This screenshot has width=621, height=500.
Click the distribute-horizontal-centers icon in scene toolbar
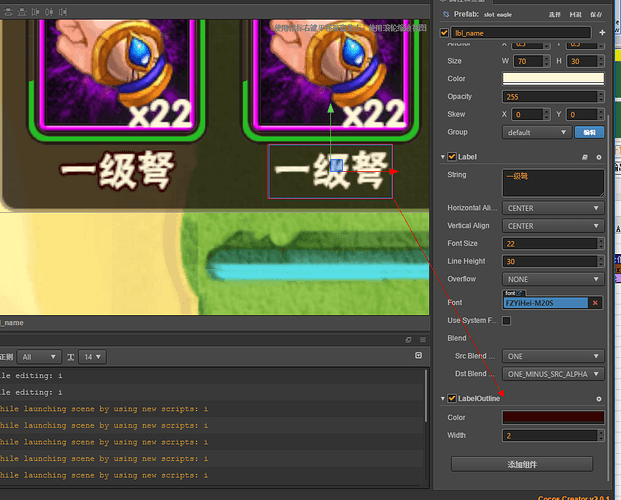(x=49, y=12)
